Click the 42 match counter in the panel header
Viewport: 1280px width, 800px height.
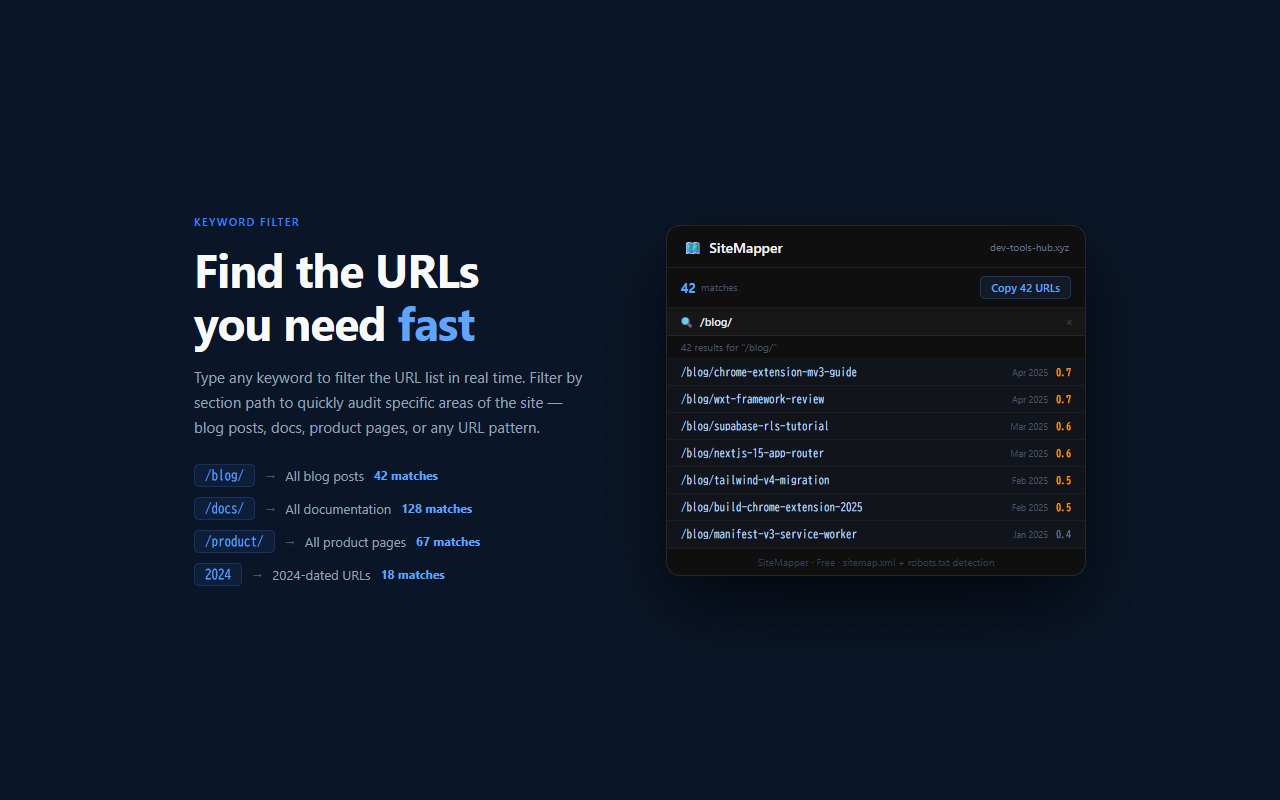pos(688,288)
